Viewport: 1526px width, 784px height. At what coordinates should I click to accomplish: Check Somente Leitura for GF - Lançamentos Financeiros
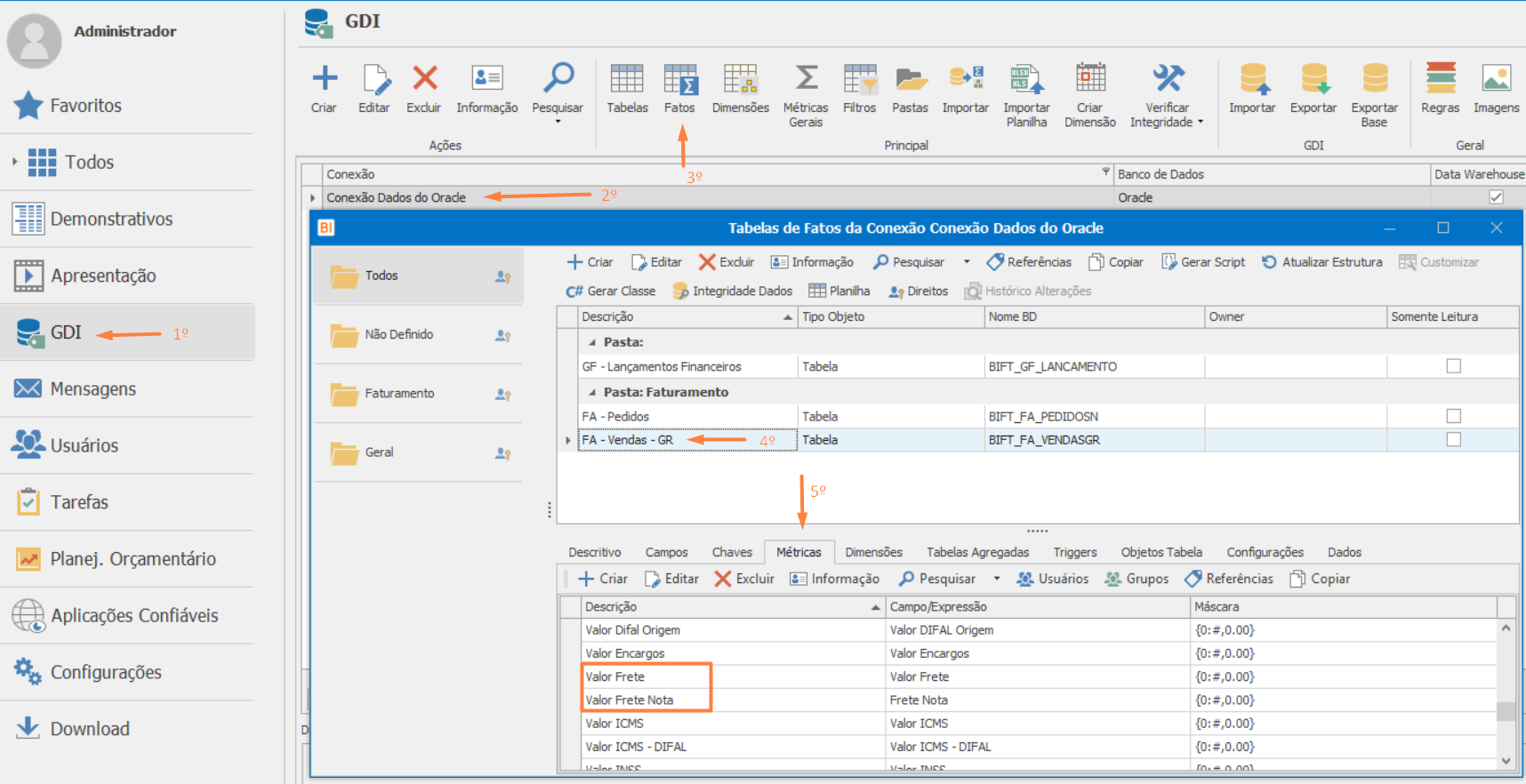click(1453, 366)
